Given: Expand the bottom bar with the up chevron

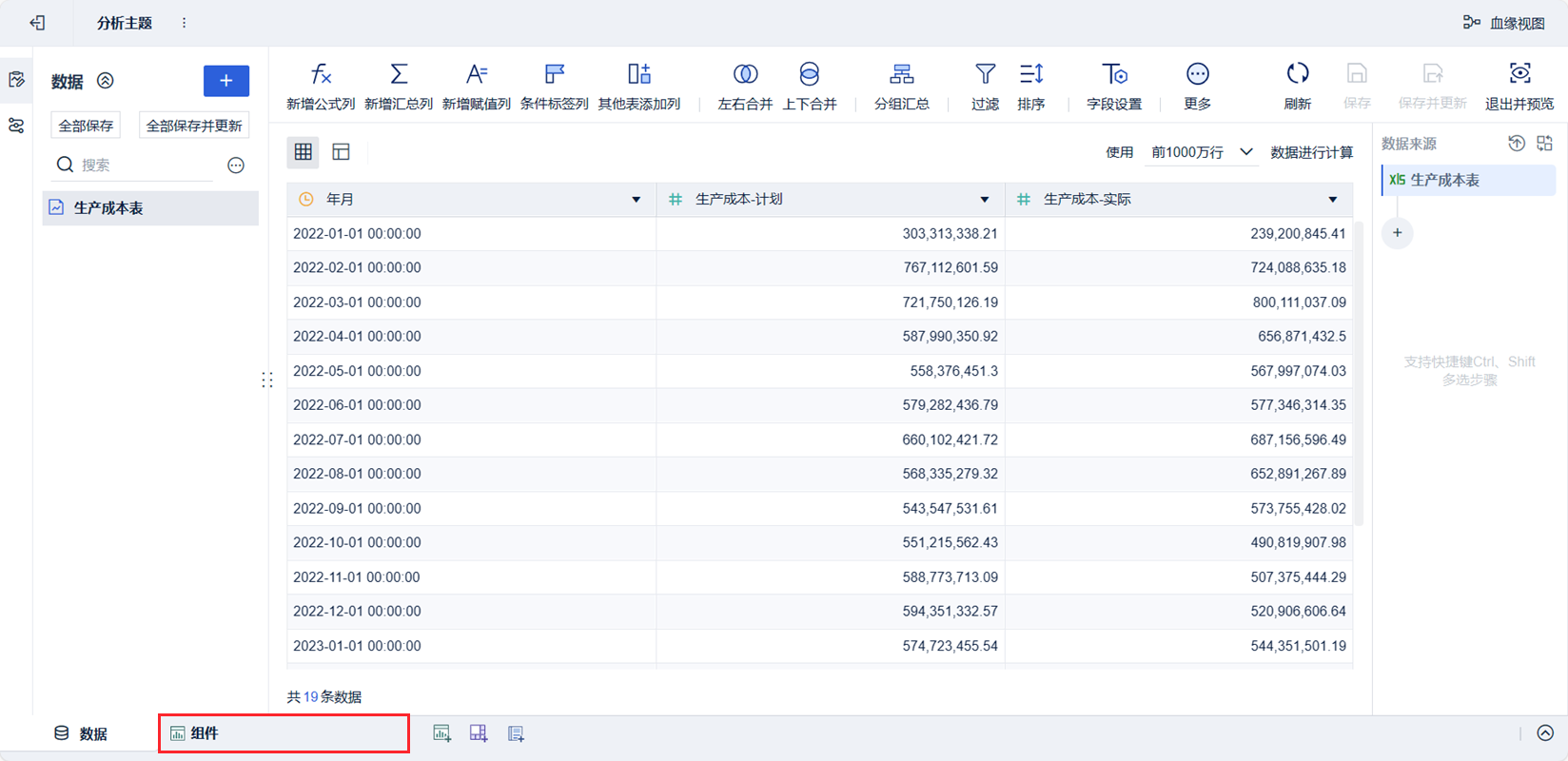Looking at the screenshot, I should (x=1545, y=733).
